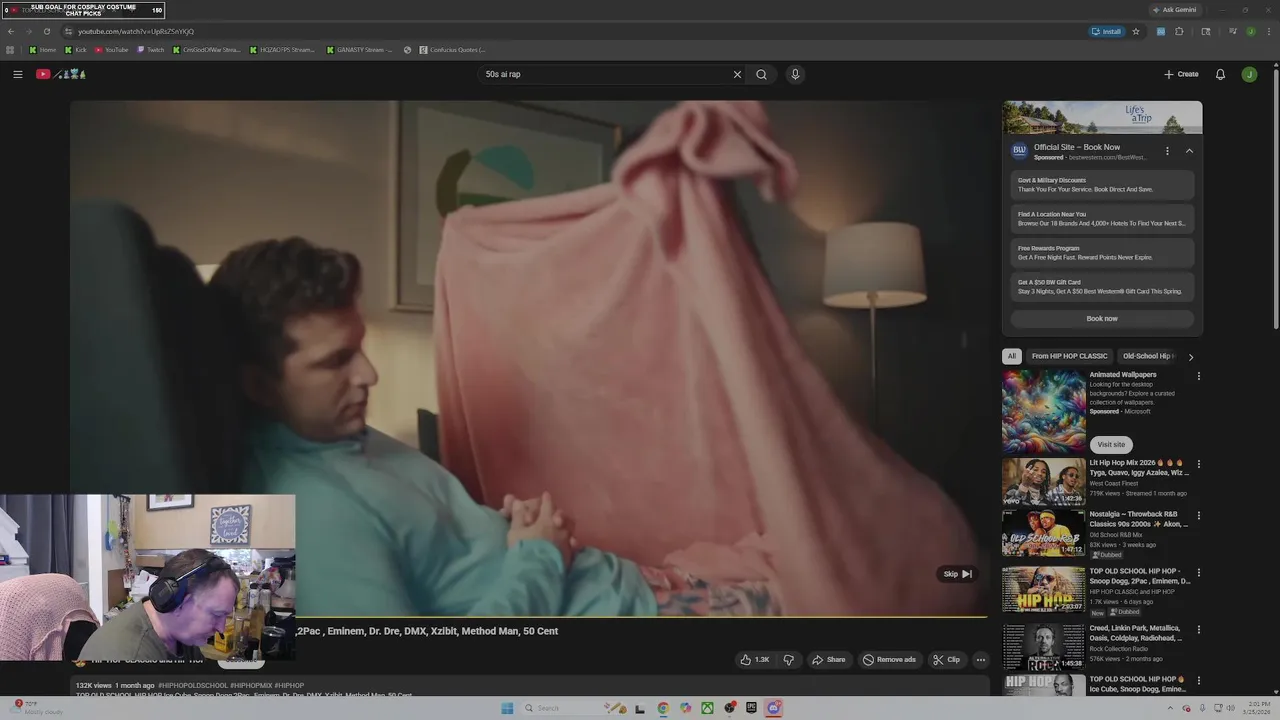Click #HIPHOPOLDSCHOOL hashtag in description
This screenshot has height=720, width=1280.
coord(192,686)
